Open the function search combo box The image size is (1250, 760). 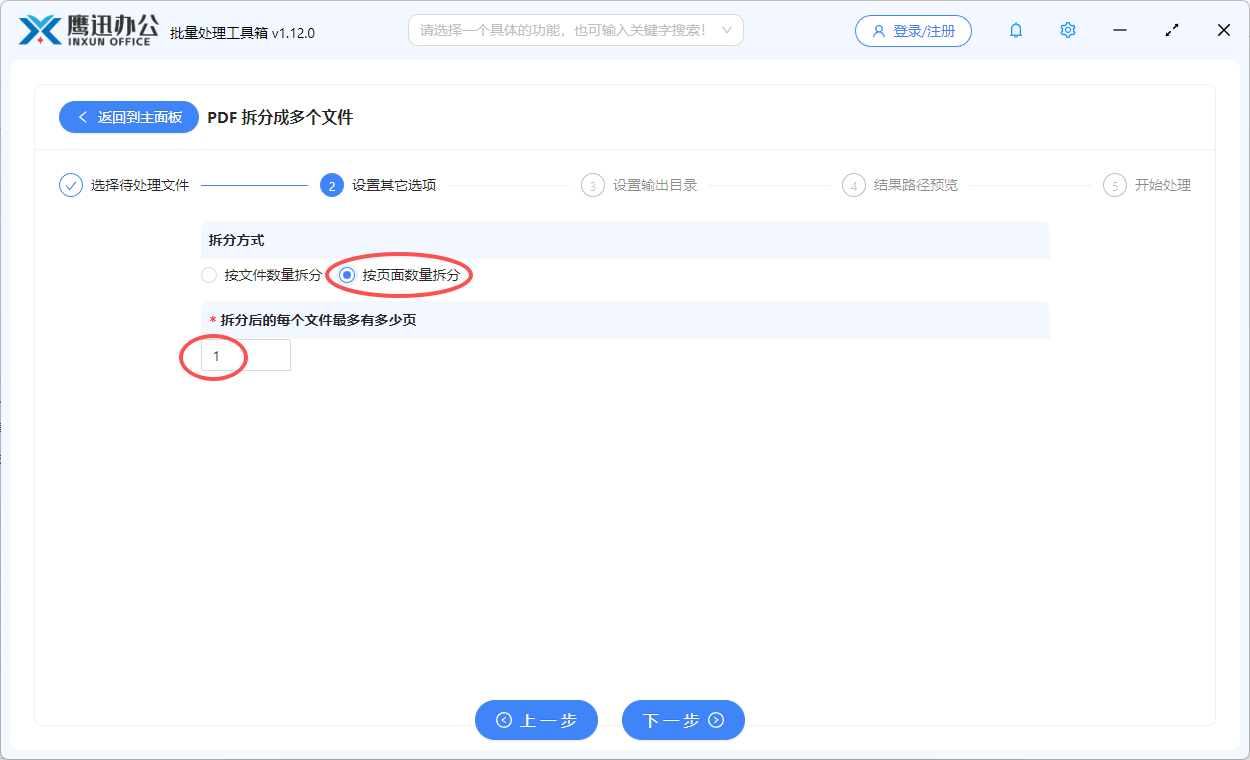[563, 31]
